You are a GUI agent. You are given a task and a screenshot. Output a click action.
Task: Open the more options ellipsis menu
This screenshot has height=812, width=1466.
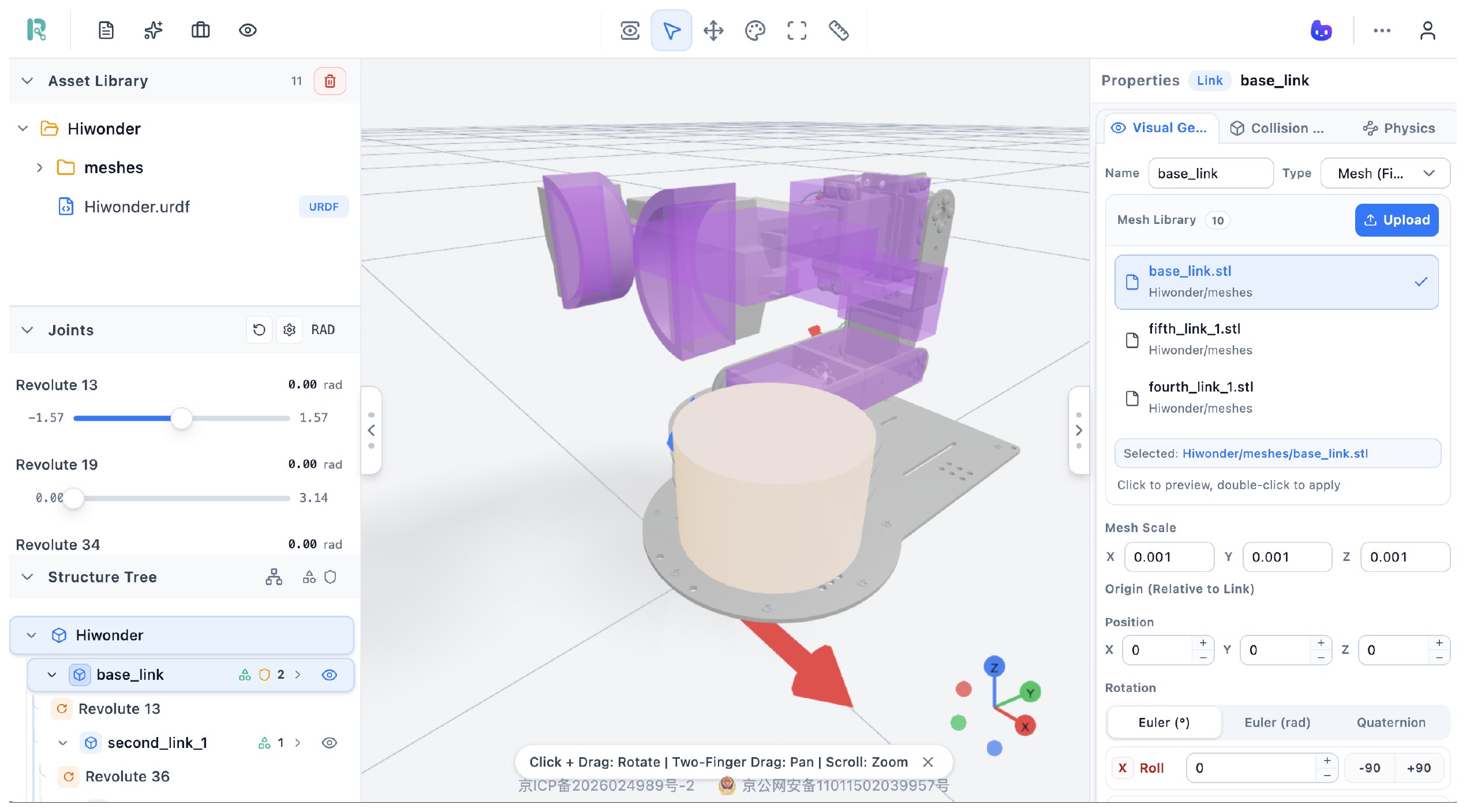point(1382,31)
